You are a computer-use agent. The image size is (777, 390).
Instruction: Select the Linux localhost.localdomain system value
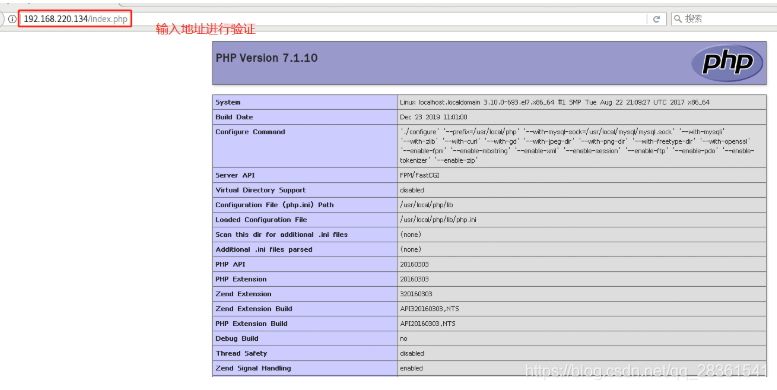tap(555, 102)
